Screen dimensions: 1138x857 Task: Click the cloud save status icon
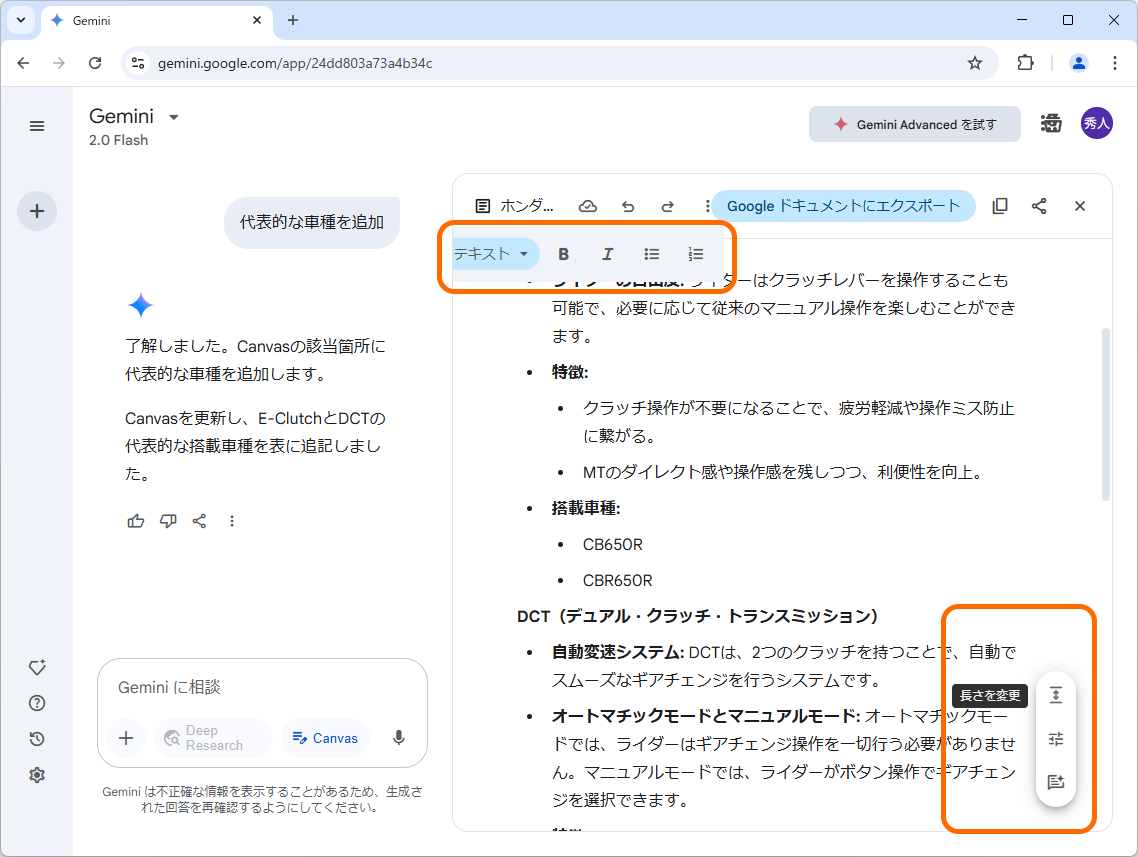[x=588, y=205]
